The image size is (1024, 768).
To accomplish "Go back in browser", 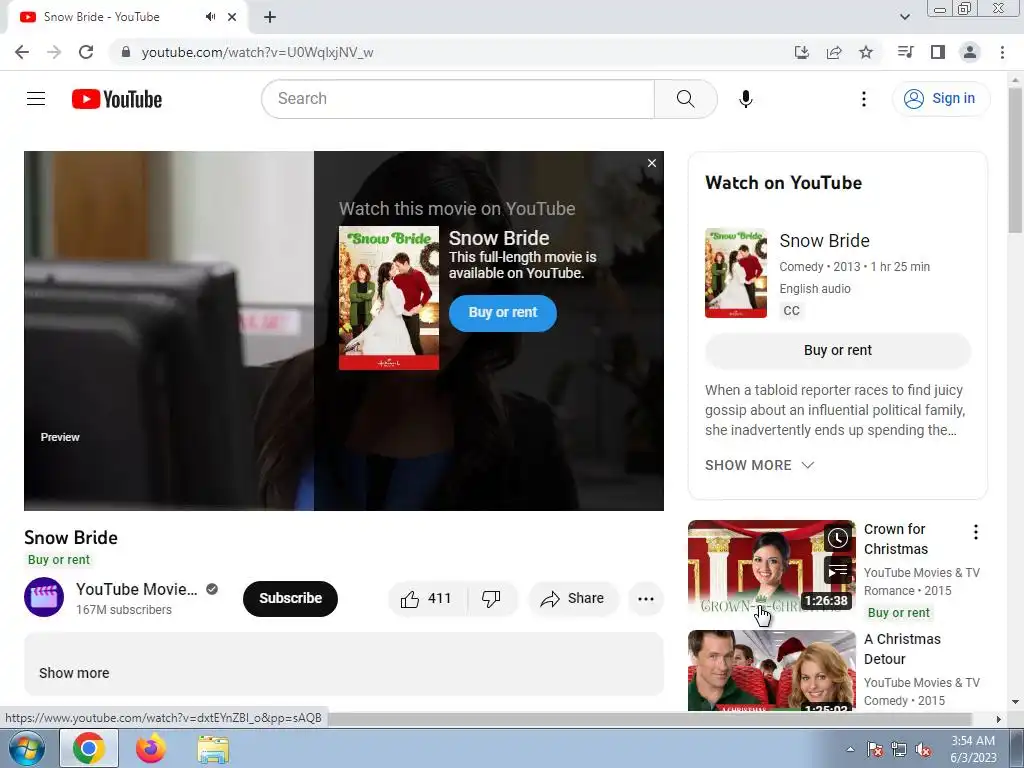I will point(22,52).
